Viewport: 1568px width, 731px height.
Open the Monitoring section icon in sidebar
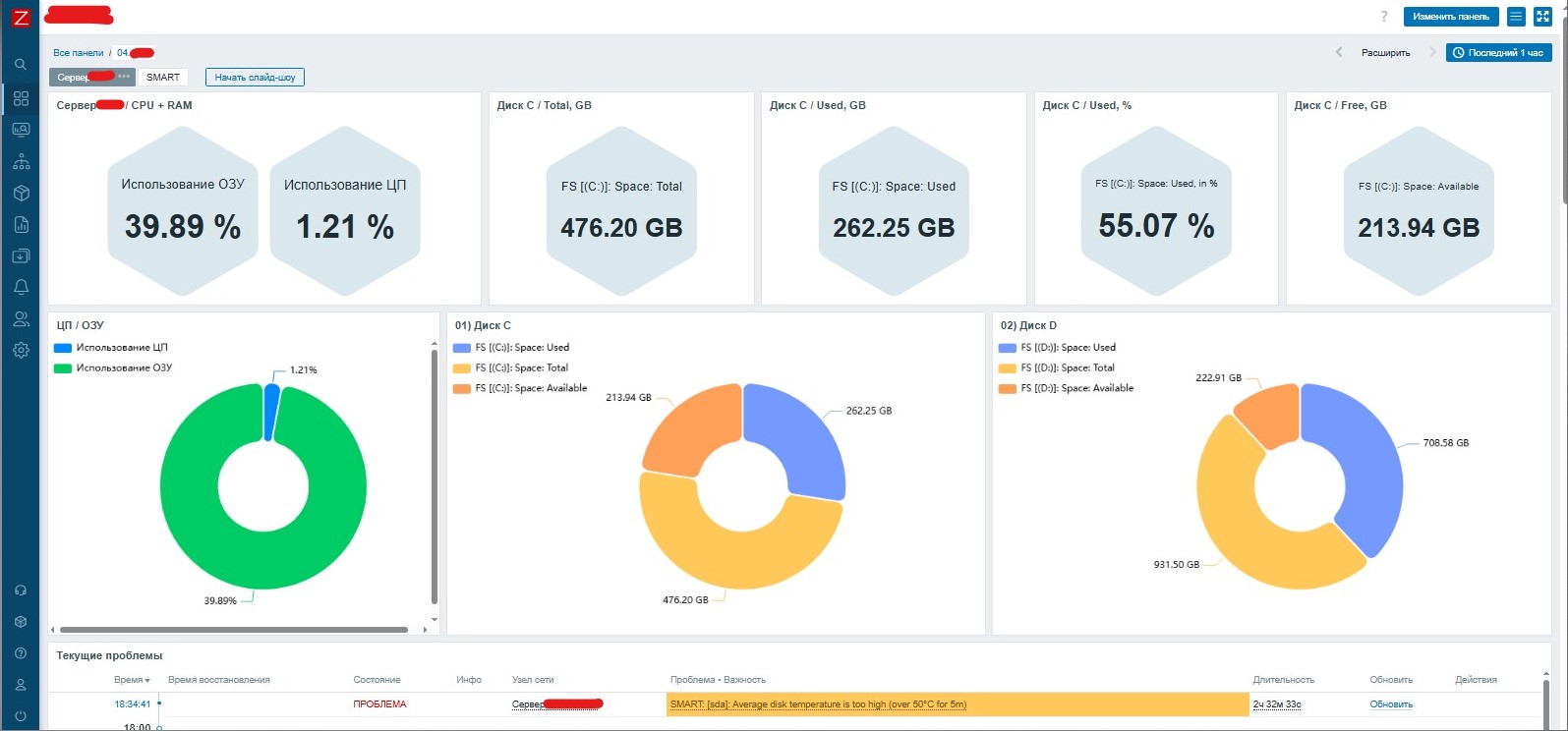(x=21, y=130)
